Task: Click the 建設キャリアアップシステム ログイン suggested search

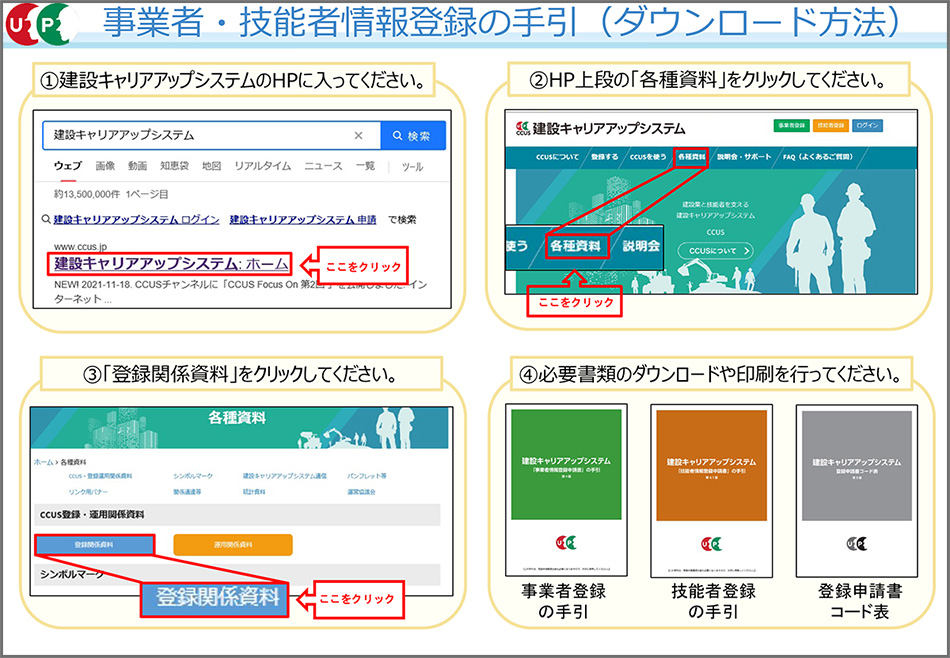Action: 136,219
